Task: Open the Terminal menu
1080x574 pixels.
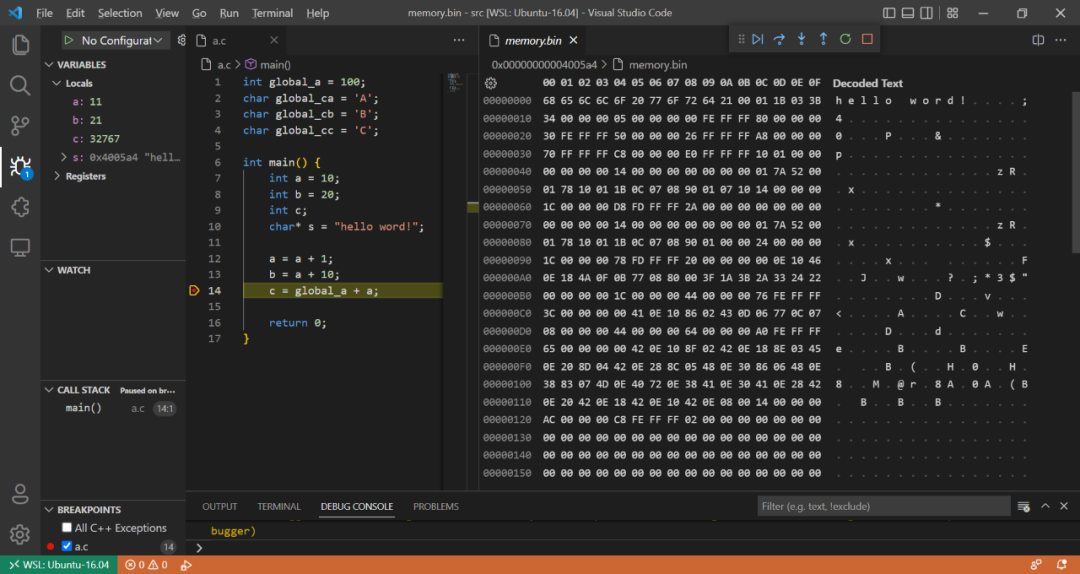Action: (272, 13)
